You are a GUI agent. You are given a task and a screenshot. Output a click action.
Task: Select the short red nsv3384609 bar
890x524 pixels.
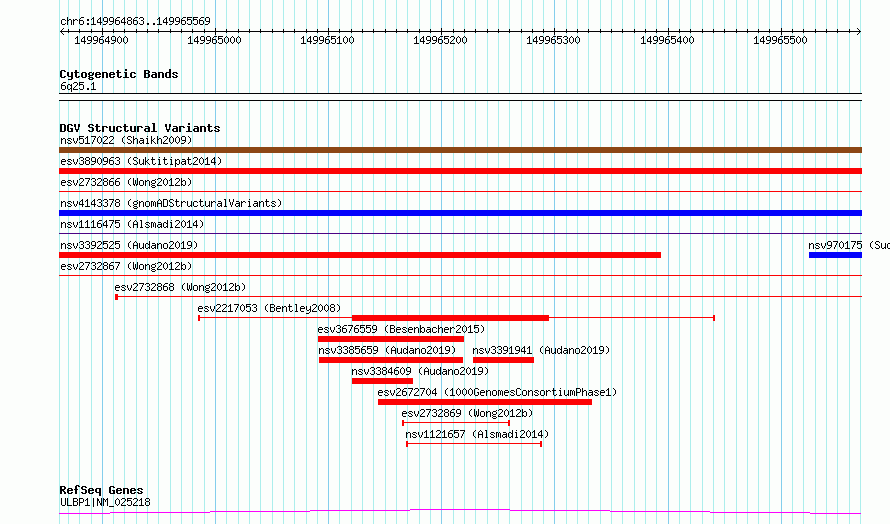click(383, 381)
